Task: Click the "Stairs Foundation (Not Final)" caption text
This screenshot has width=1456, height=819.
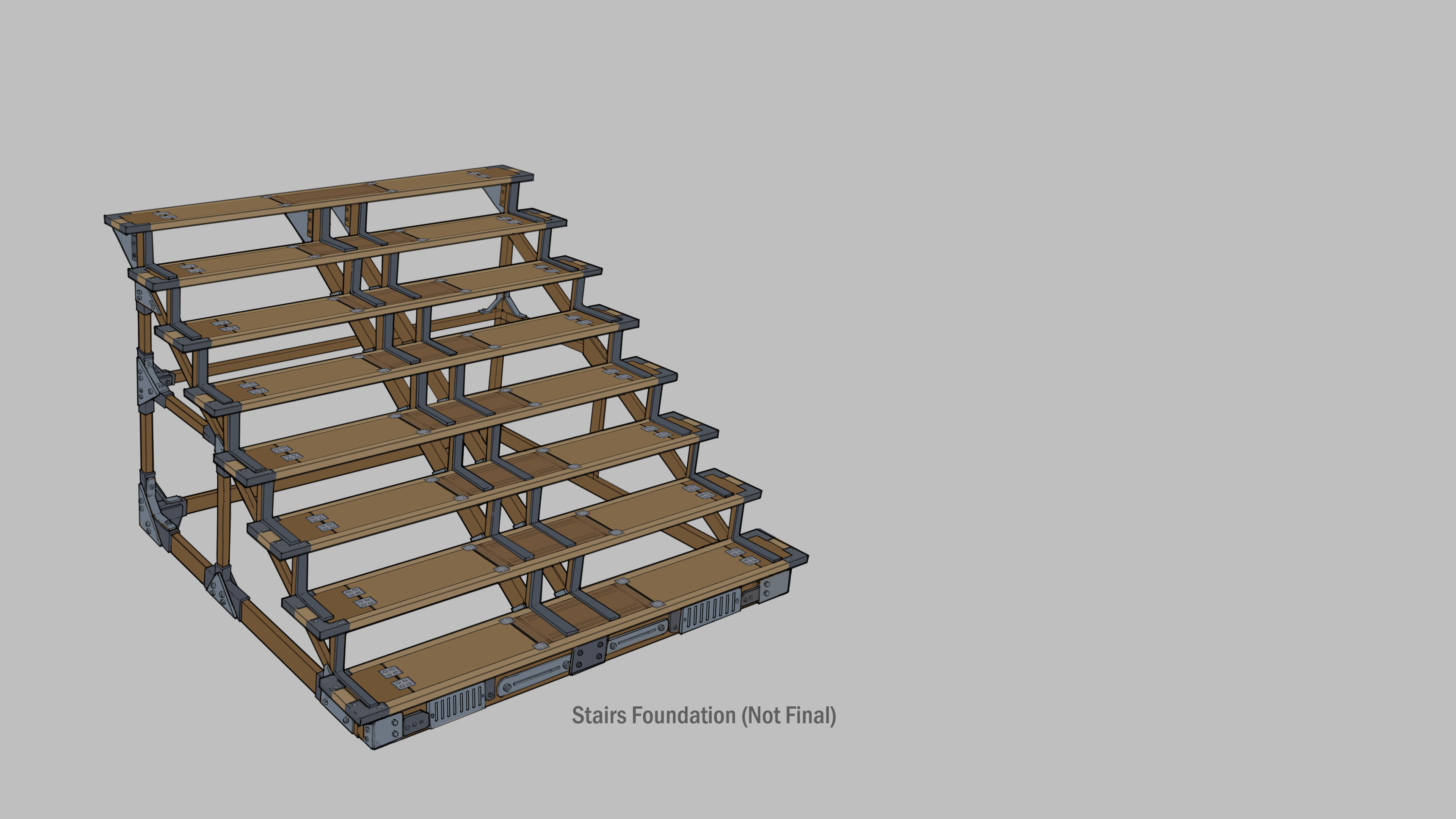Action: (704, 715)
